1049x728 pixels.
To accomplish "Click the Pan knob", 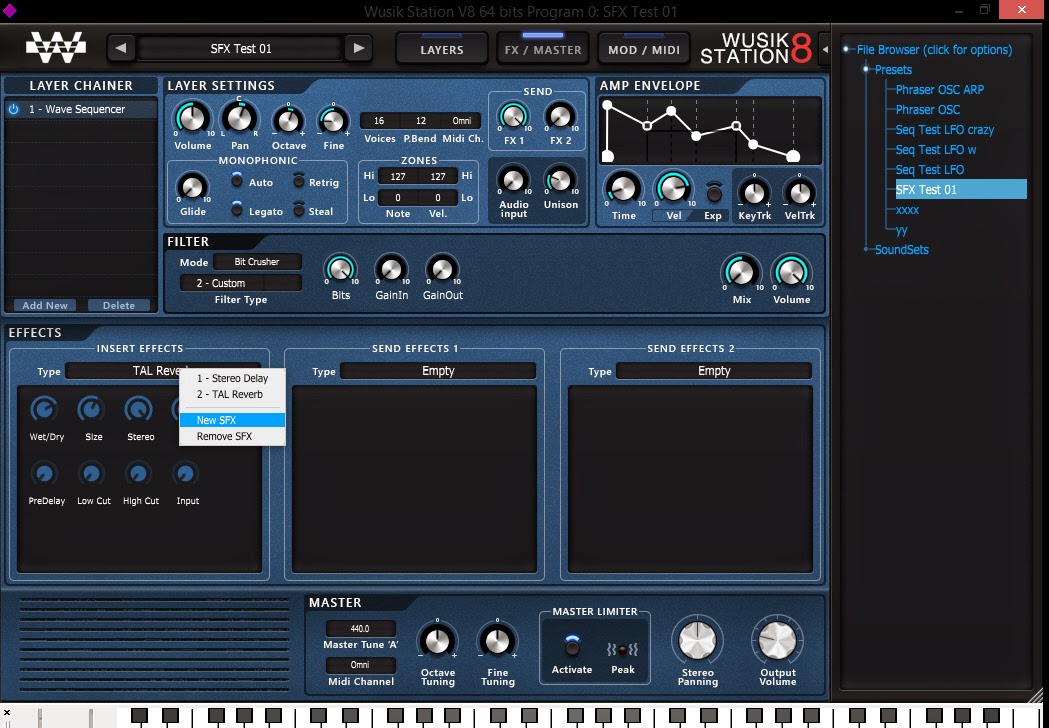I will [x=240, y=119].
